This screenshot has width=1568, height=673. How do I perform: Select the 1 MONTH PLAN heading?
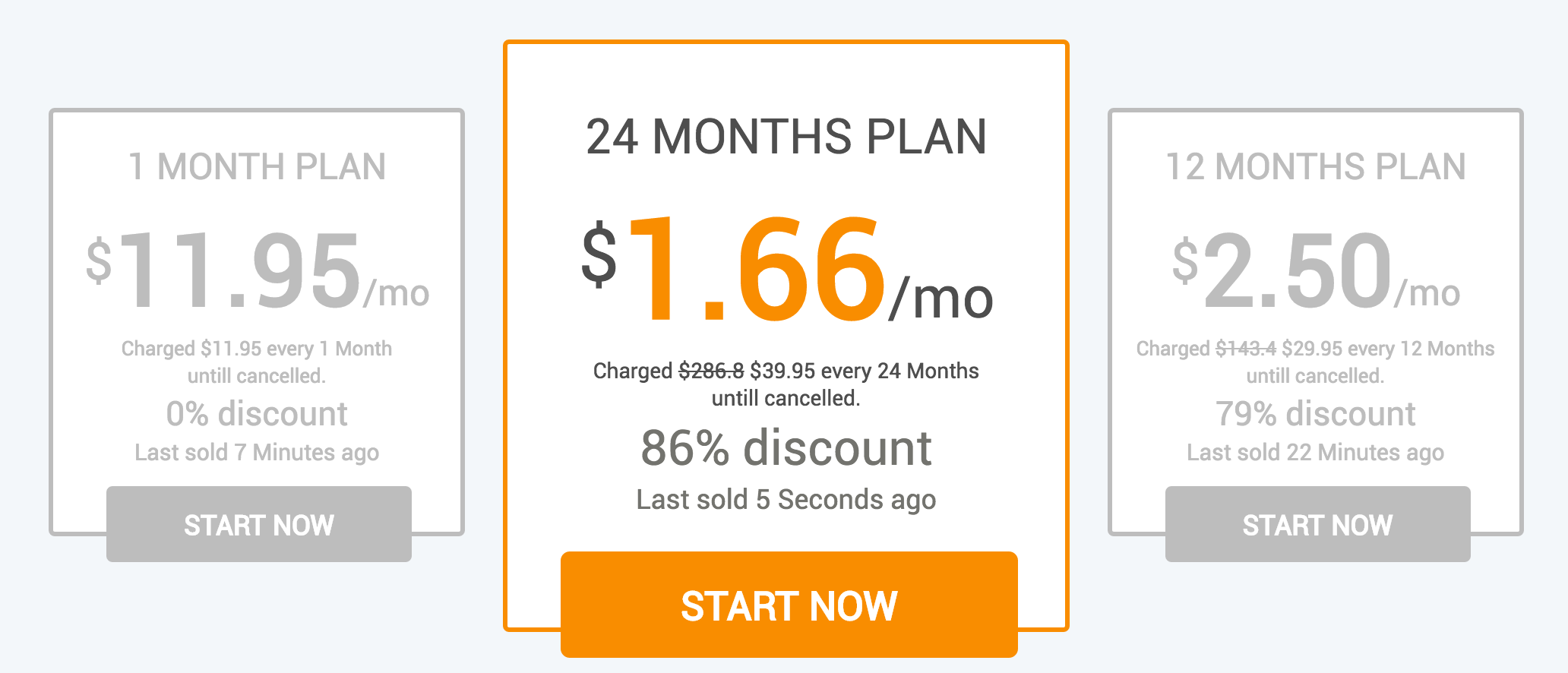coord(258,166)
